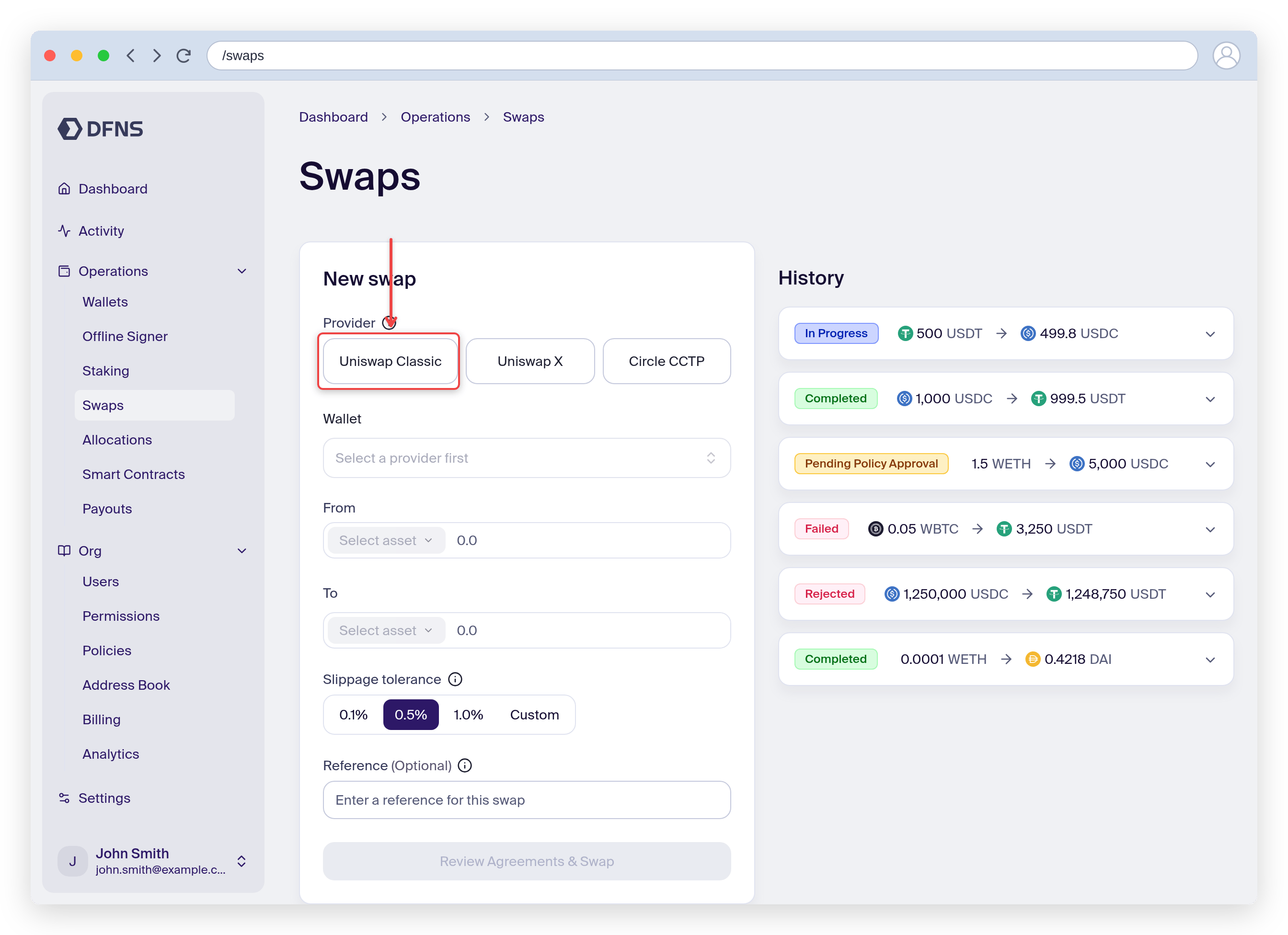Image resolution: width=1288 pixels, height=935 pixels.
Task: Click the browser forward arrow
Action: (x=157, y=56)
